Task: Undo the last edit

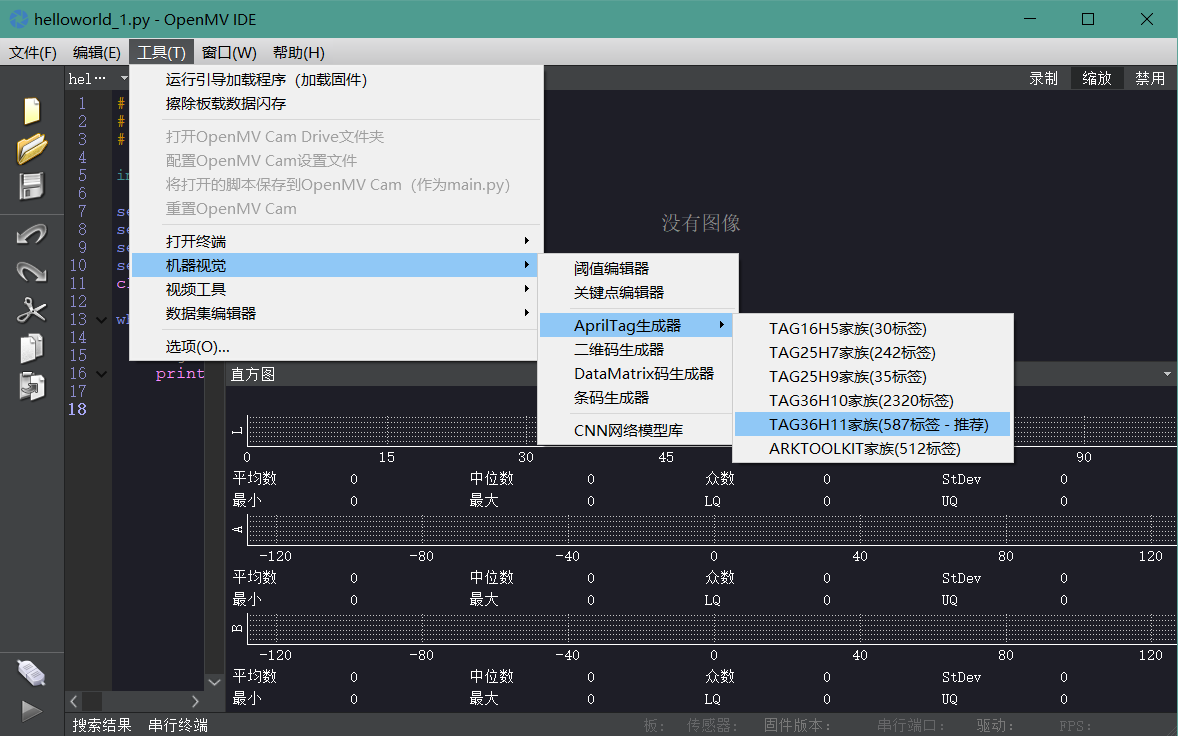Action: (x=31, y=233)
